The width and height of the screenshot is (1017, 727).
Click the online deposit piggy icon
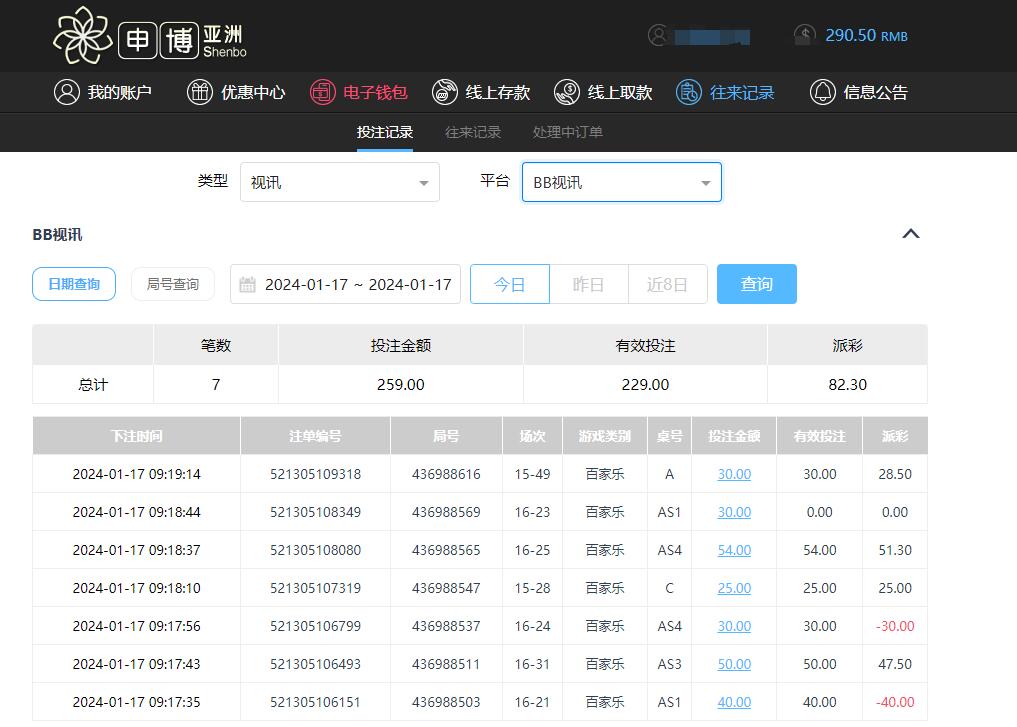click(445, 92)
